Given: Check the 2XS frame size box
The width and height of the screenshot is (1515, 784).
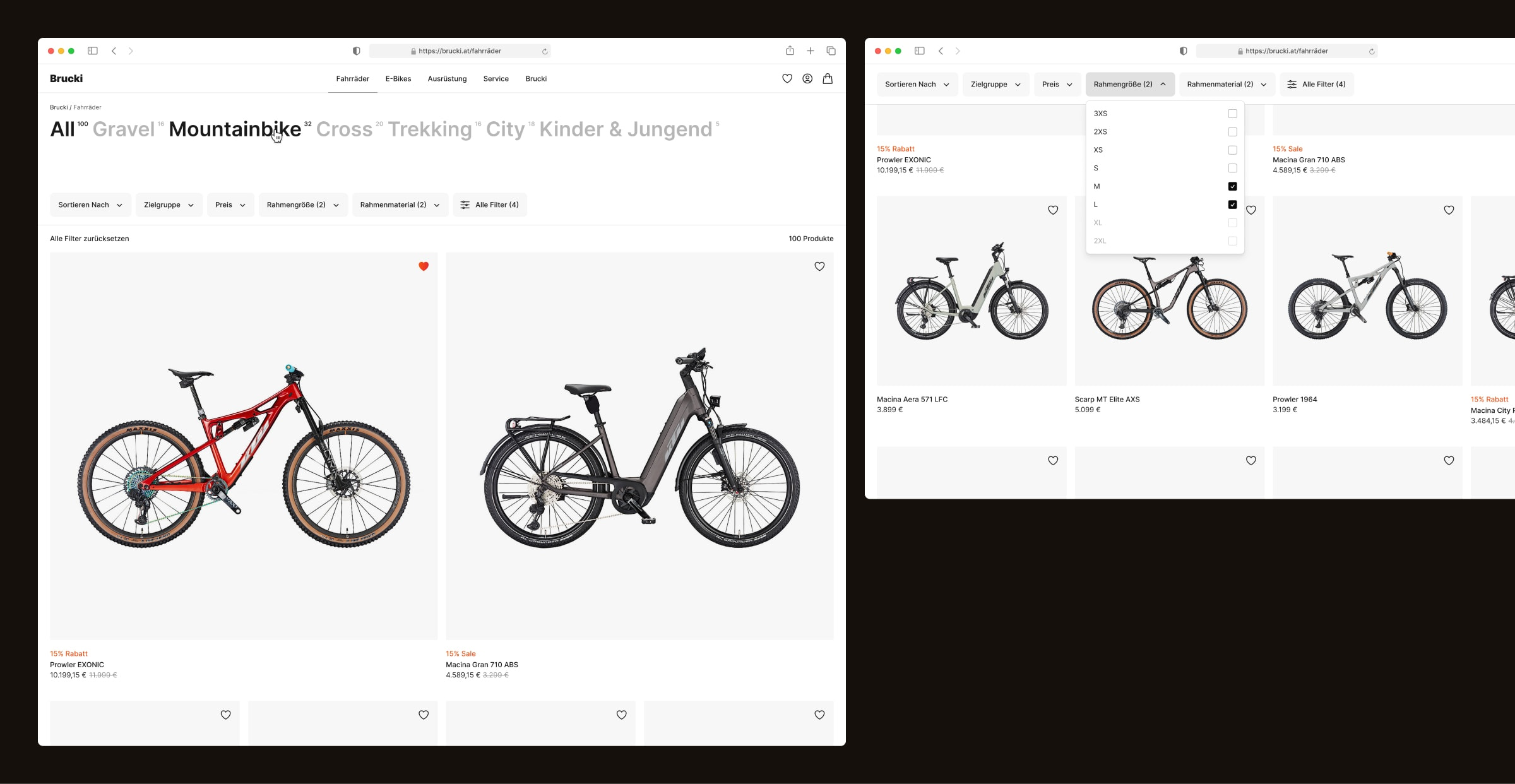Looking at the screenshot, I should pyautogui.click(x=1232, y=132).
